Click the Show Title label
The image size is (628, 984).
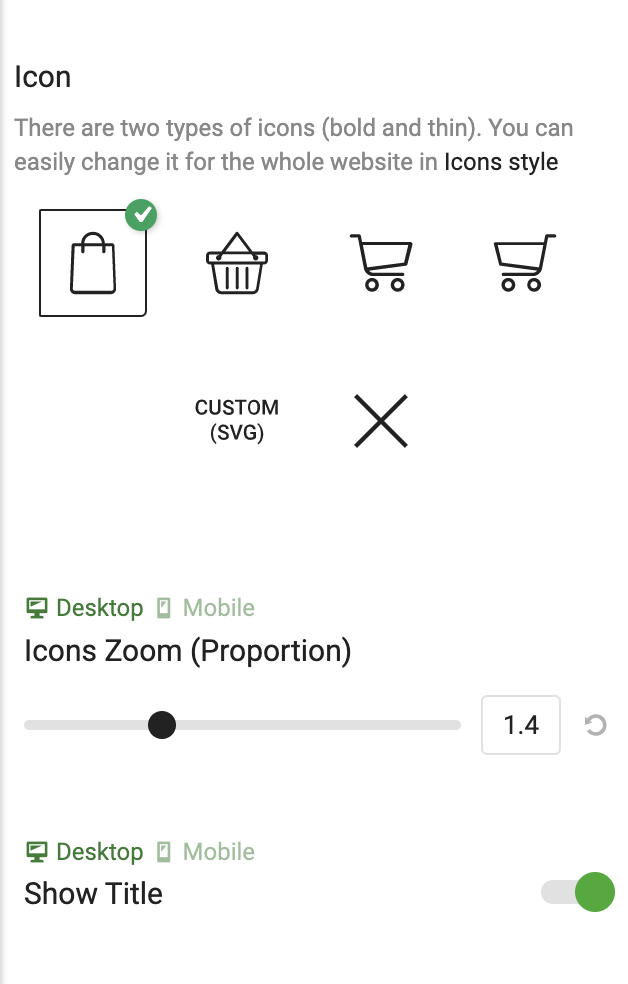pos(93,893)
